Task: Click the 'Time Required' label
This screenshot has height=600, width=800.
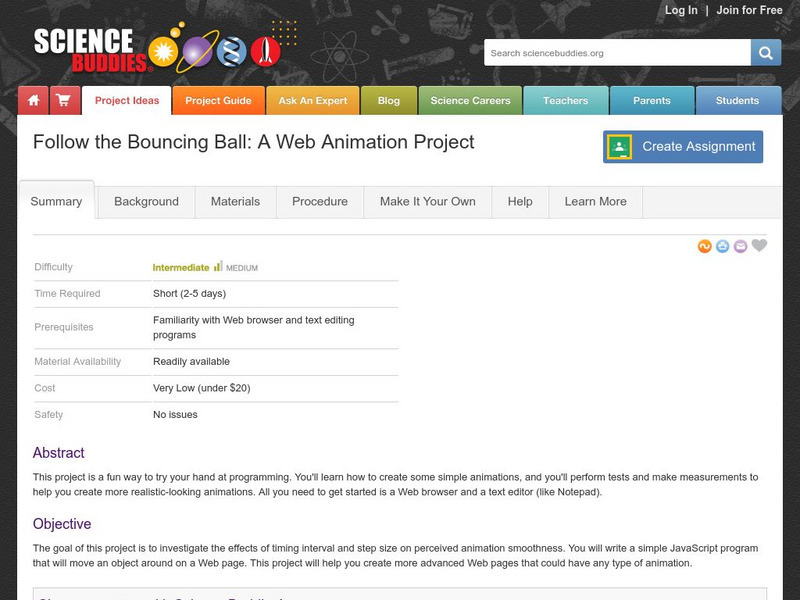Action: 67,293
